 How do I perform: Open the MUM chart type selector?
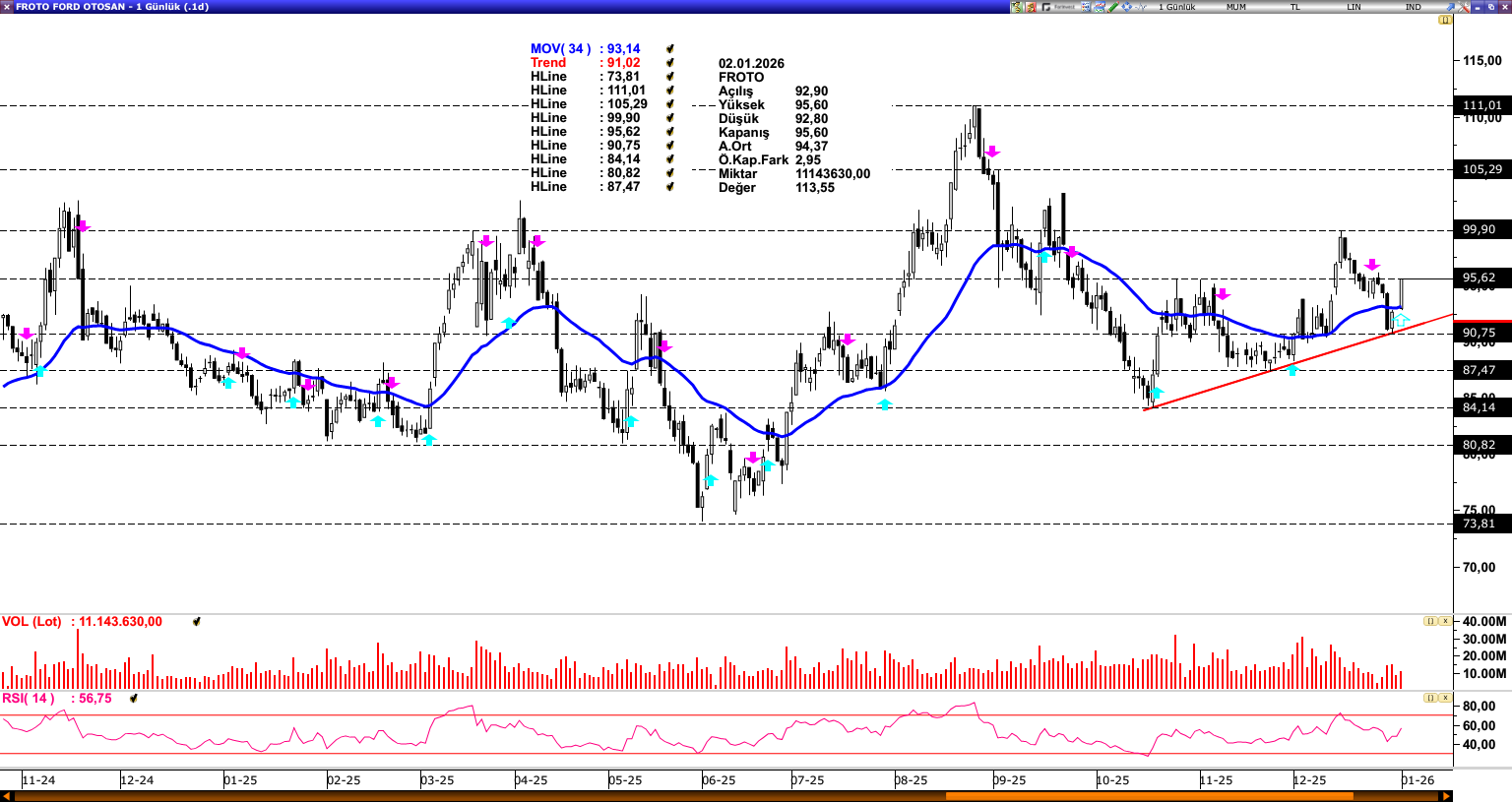(x=1236, y=7)
